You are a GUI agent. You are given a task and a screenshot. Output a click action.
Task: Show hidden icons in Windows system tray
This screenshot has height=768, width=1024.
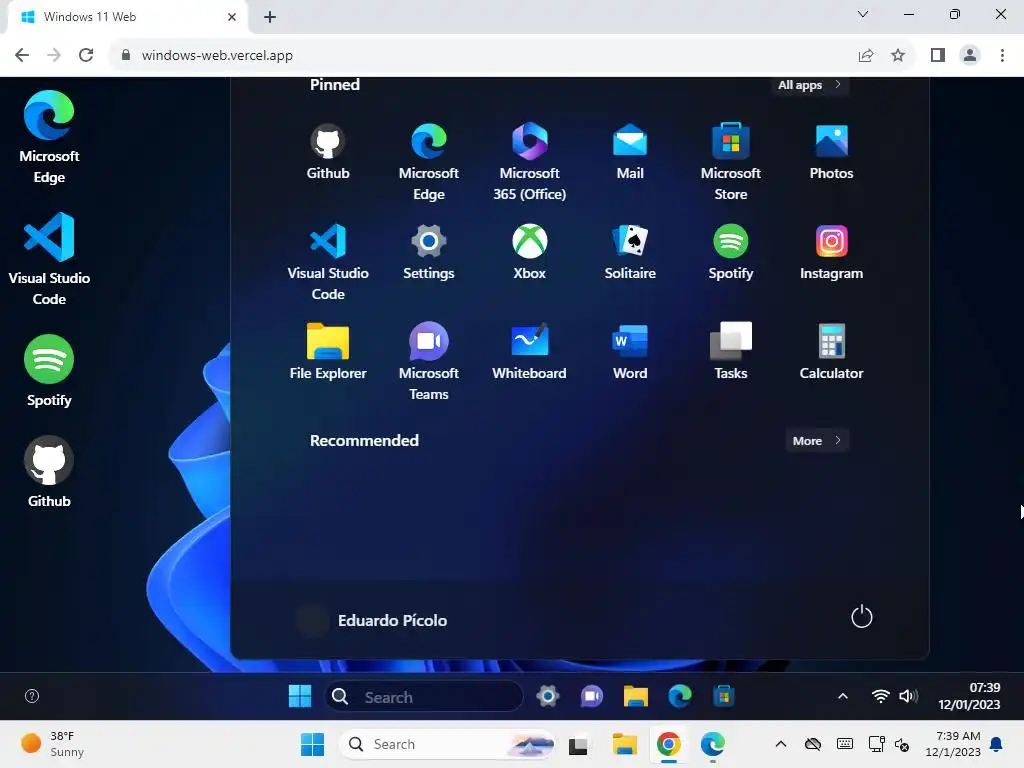pos(780,744)
